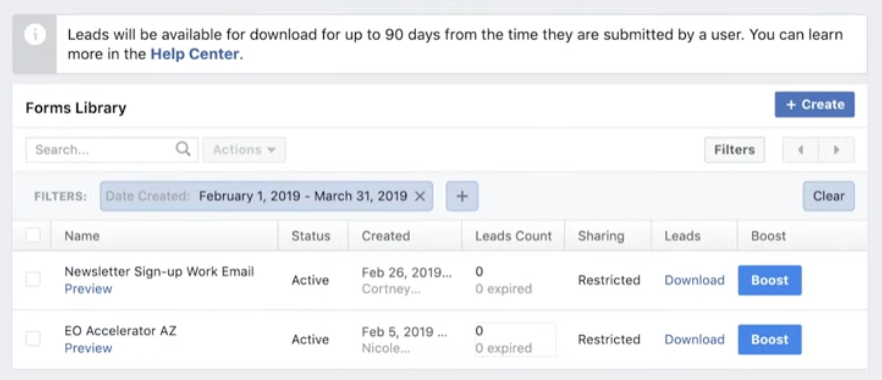Viewport: 882px width, 380px height.
Task: Open the Filters menu button
Action: 735,150
